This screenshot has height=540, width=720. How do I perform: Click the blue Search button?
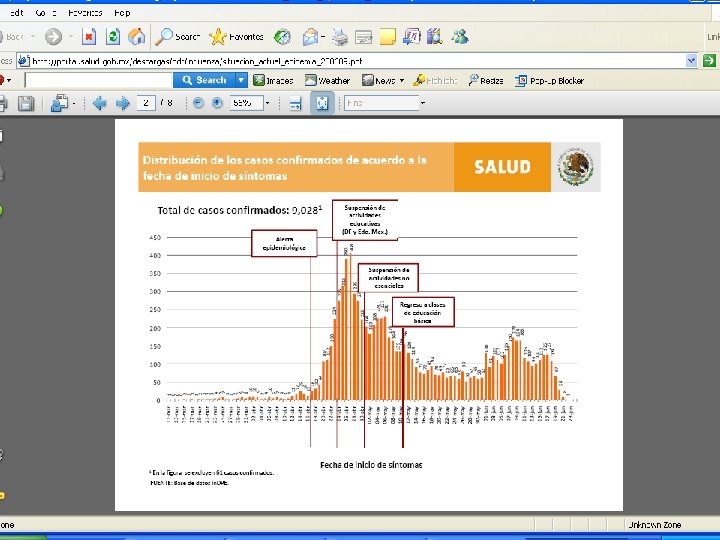(x=204, y=80)
